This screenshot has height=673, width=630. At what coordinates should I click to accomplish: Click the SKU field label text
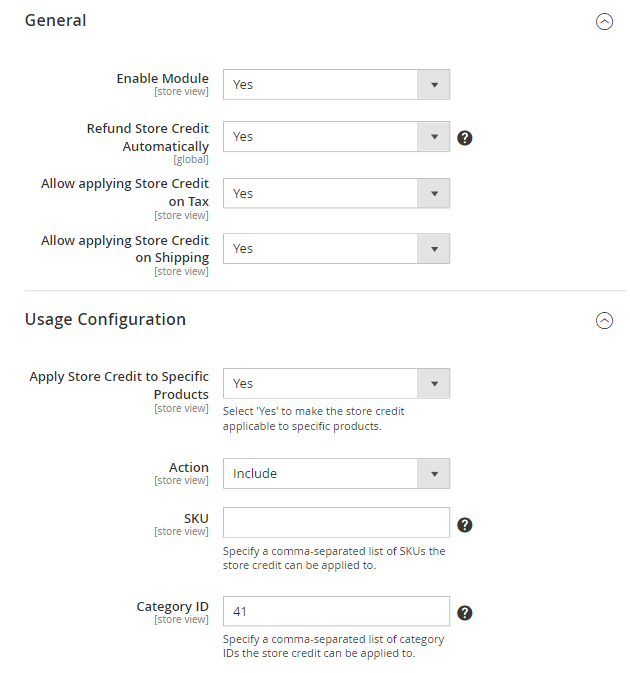[x=196, y=519]
